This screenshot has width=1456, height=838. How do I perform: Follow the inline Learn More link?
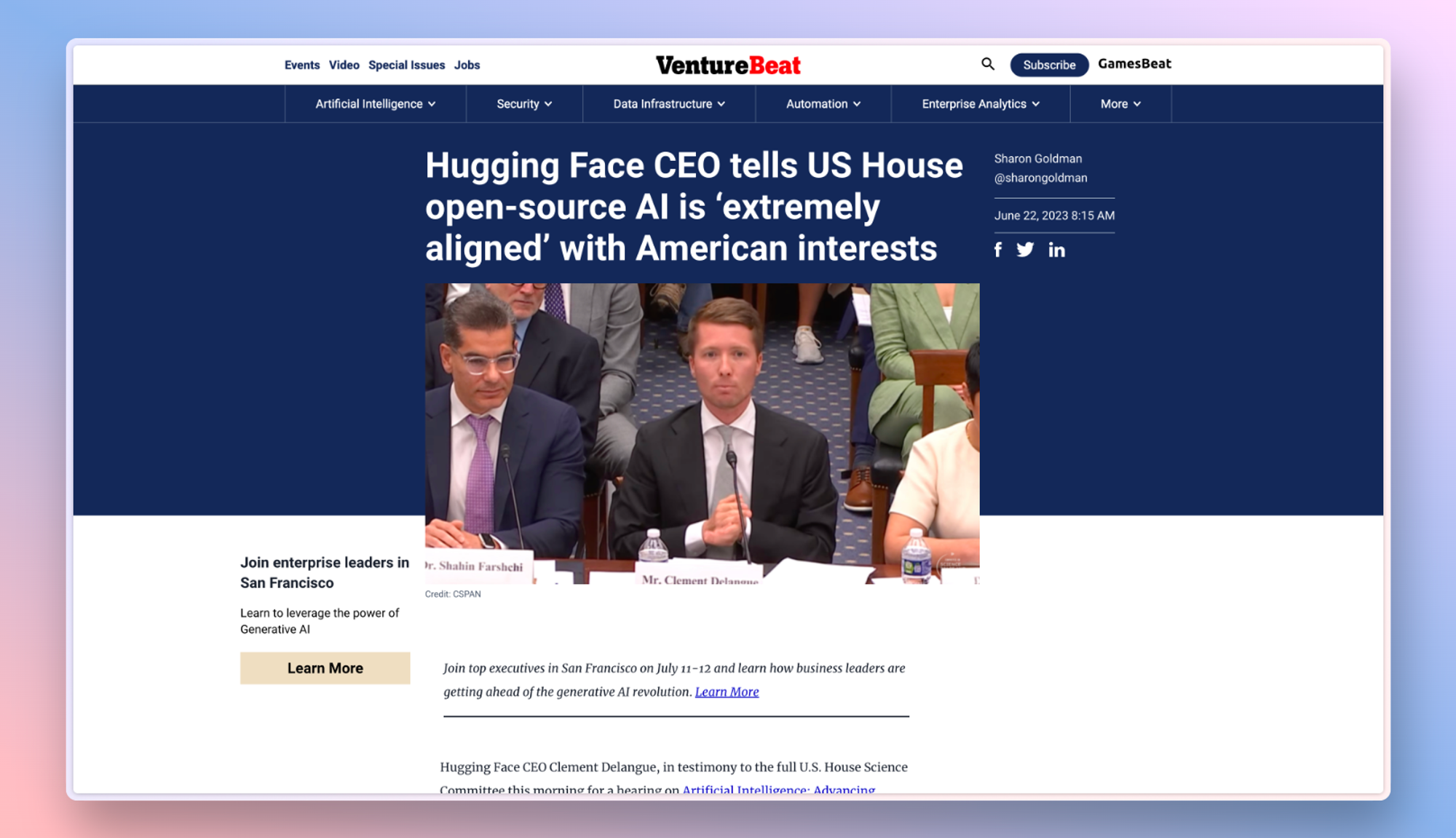tap(727, 692)
